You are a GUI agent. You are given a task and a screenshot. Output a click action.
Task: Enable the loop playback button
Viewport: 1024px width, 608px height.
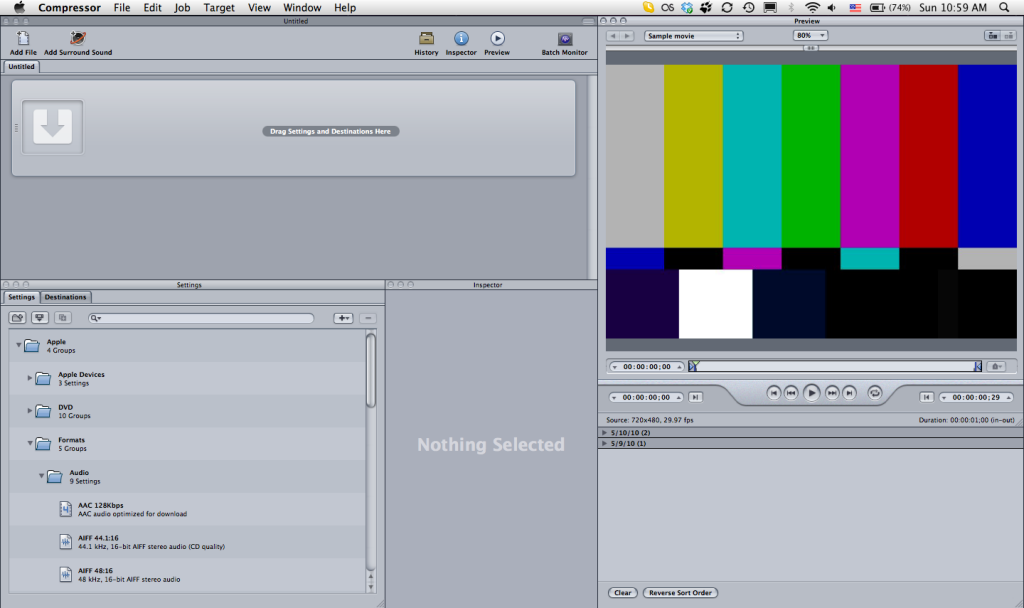[x=874, y=394]
